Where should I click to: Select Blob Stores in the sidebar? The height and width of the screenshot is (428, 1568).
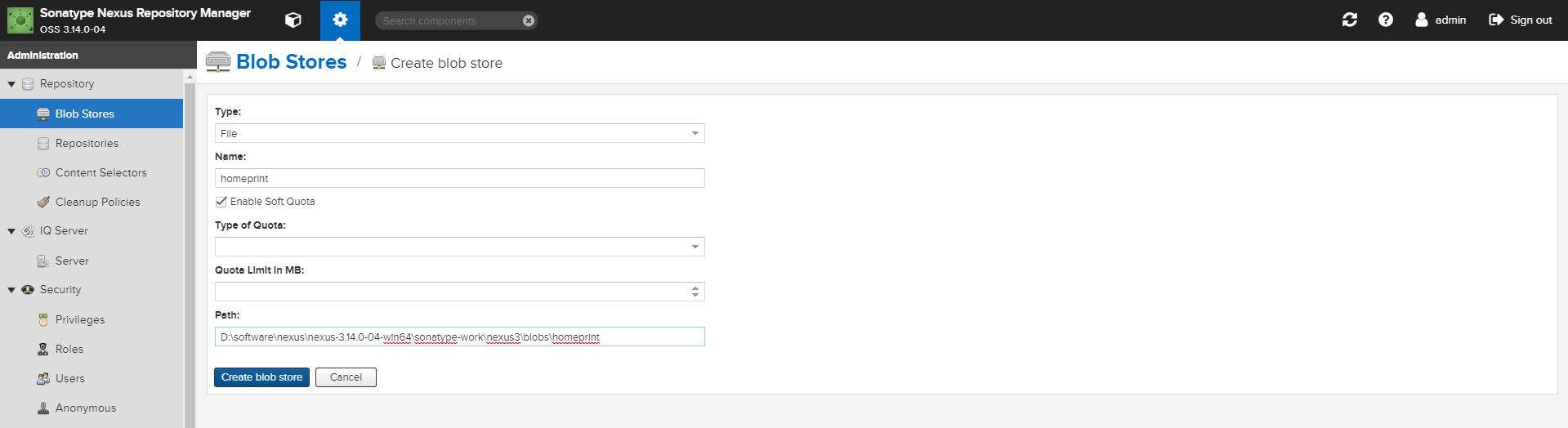[92, 114]
